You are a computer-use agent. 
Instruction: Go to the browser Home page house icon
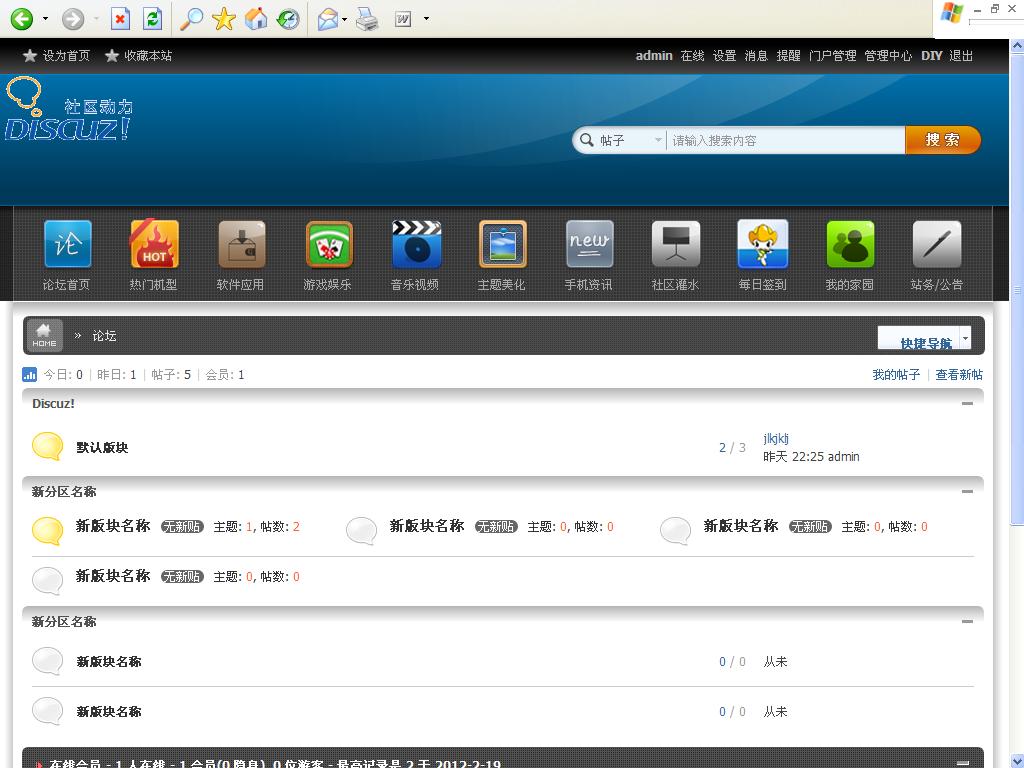point(256,18)
